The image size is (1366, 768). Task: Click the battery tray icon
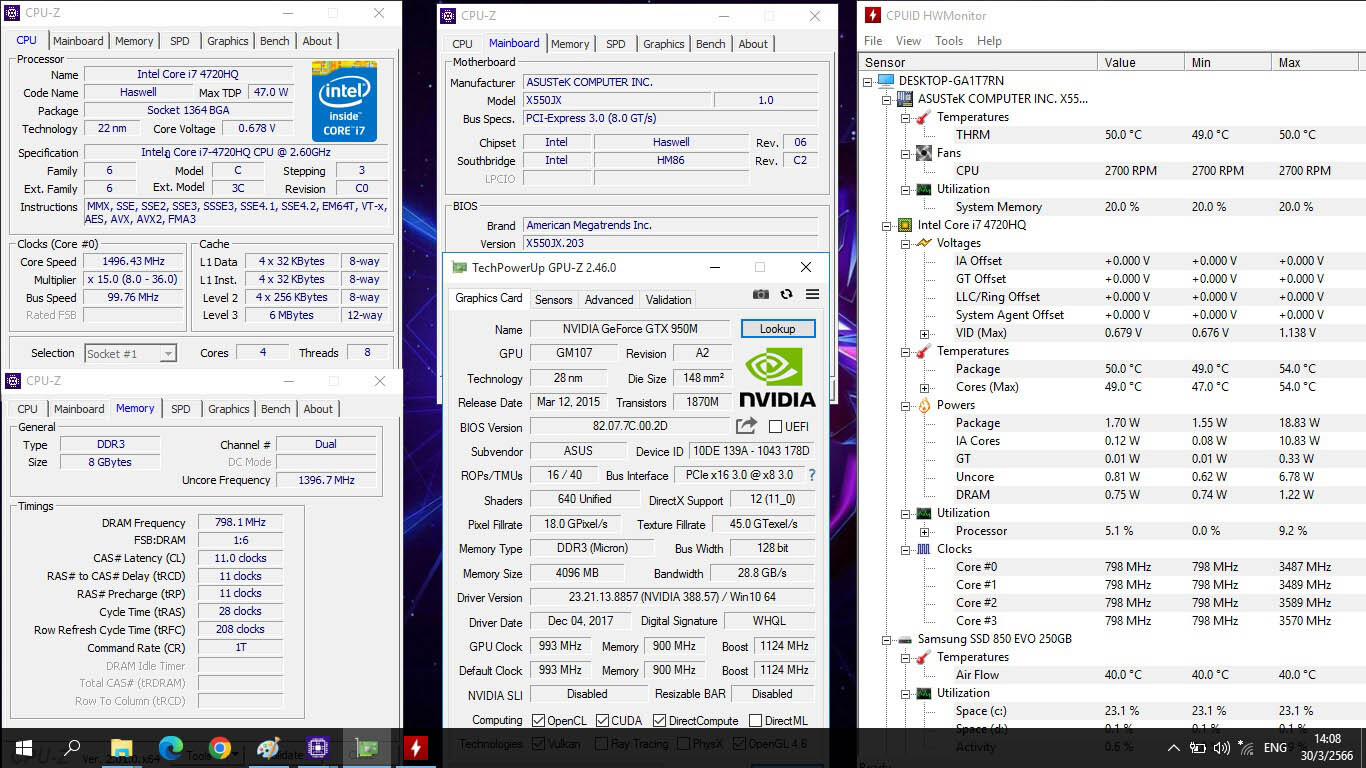point(1197,748)
